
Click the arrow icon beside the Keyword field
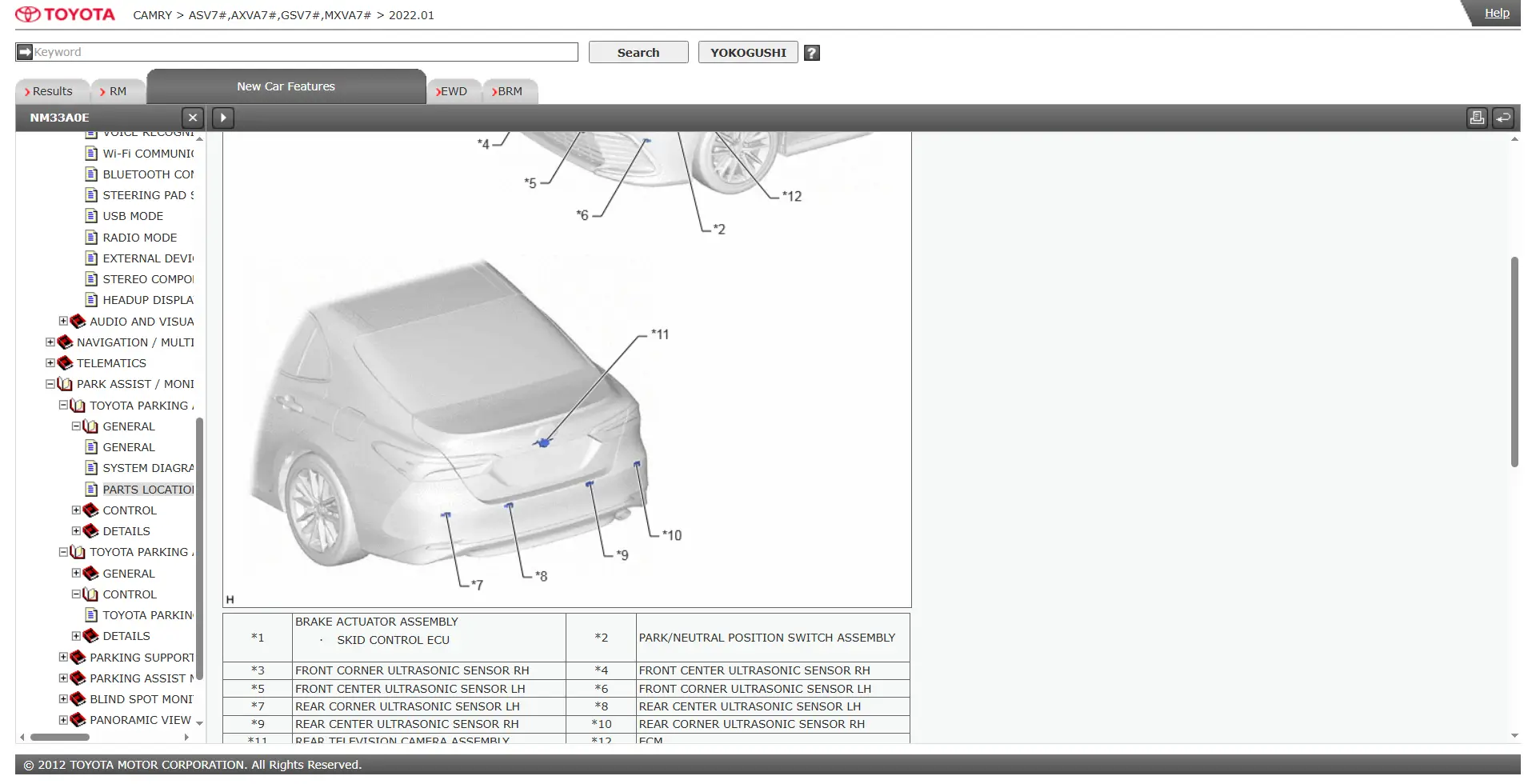tap(25, 52)
